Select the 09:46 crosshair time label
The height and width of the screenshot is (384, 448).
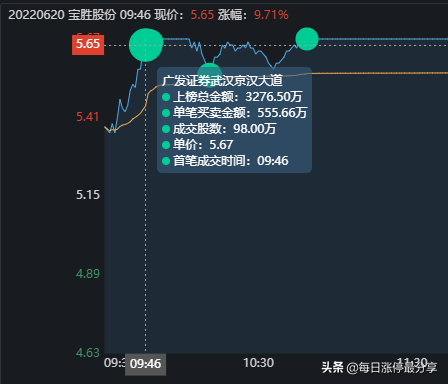[x=145, y=364]
